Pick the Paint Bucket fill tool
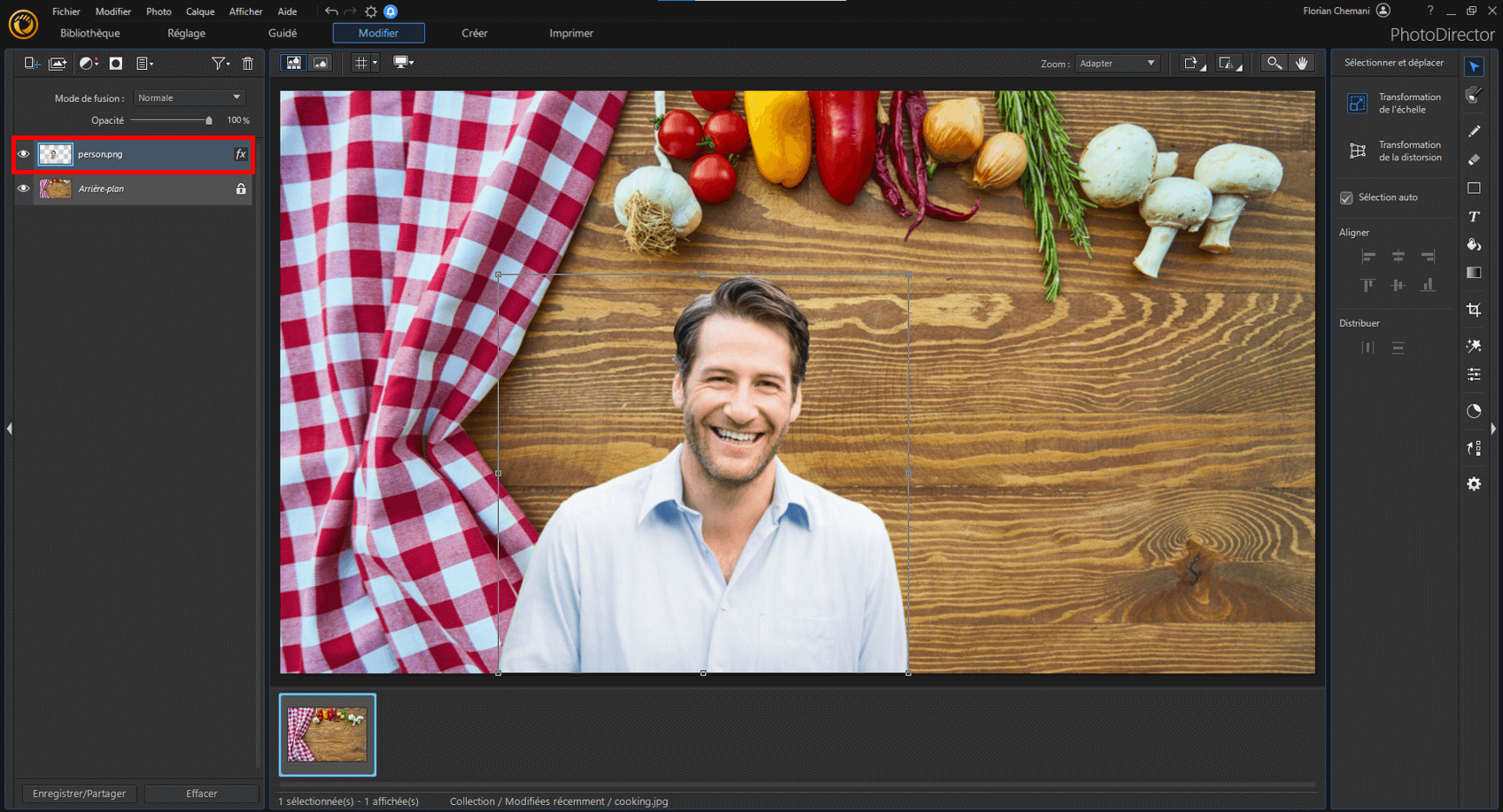 [1474, 244]
